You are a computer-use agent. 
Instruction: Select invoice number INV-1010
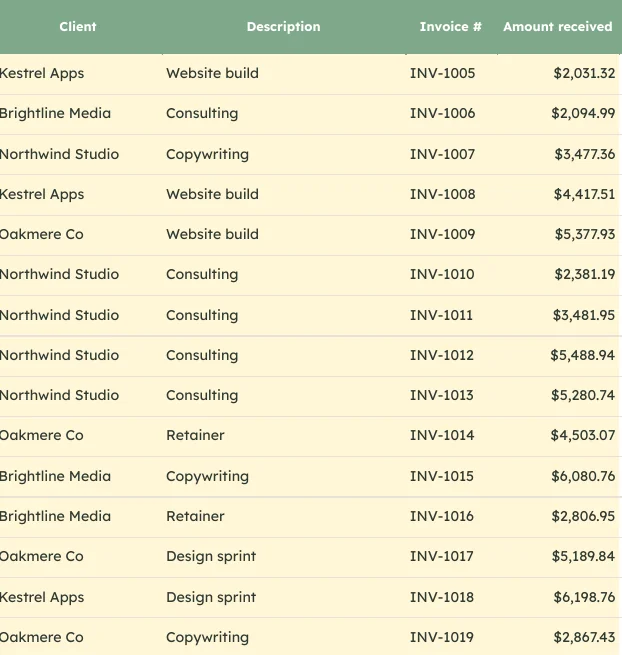(442, 274)
